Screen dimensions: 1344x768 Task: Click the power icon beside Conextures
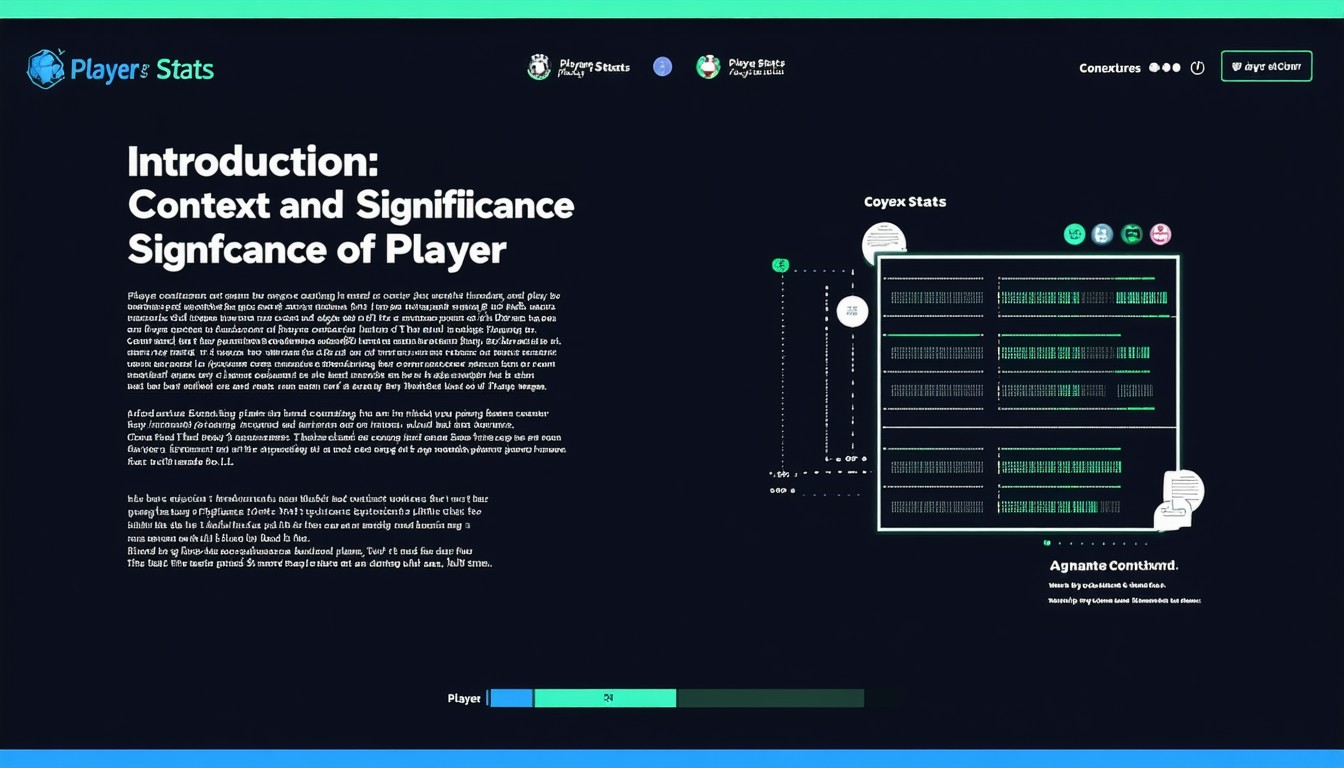click(1197, 68)
